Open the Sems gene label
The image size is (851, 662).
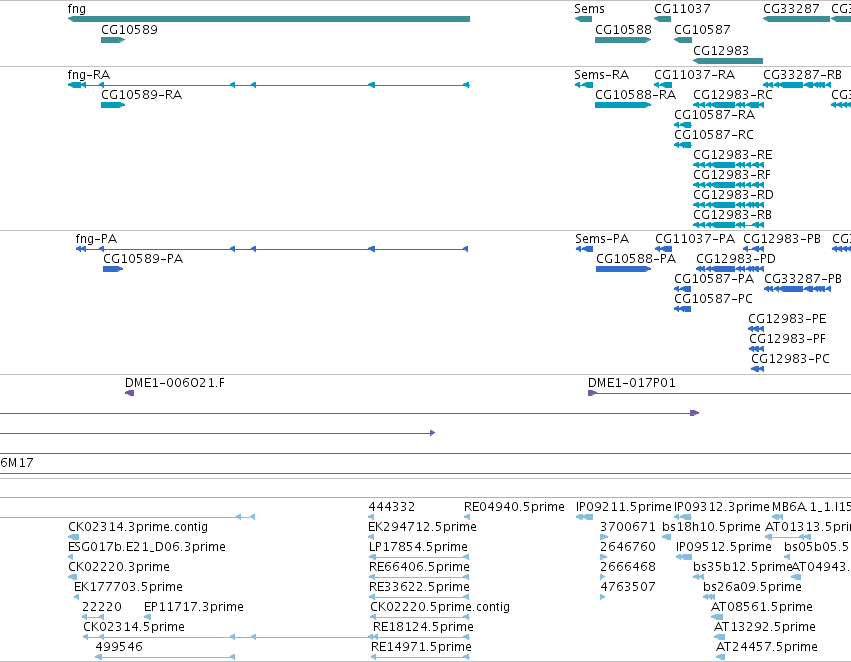point(589,9)
